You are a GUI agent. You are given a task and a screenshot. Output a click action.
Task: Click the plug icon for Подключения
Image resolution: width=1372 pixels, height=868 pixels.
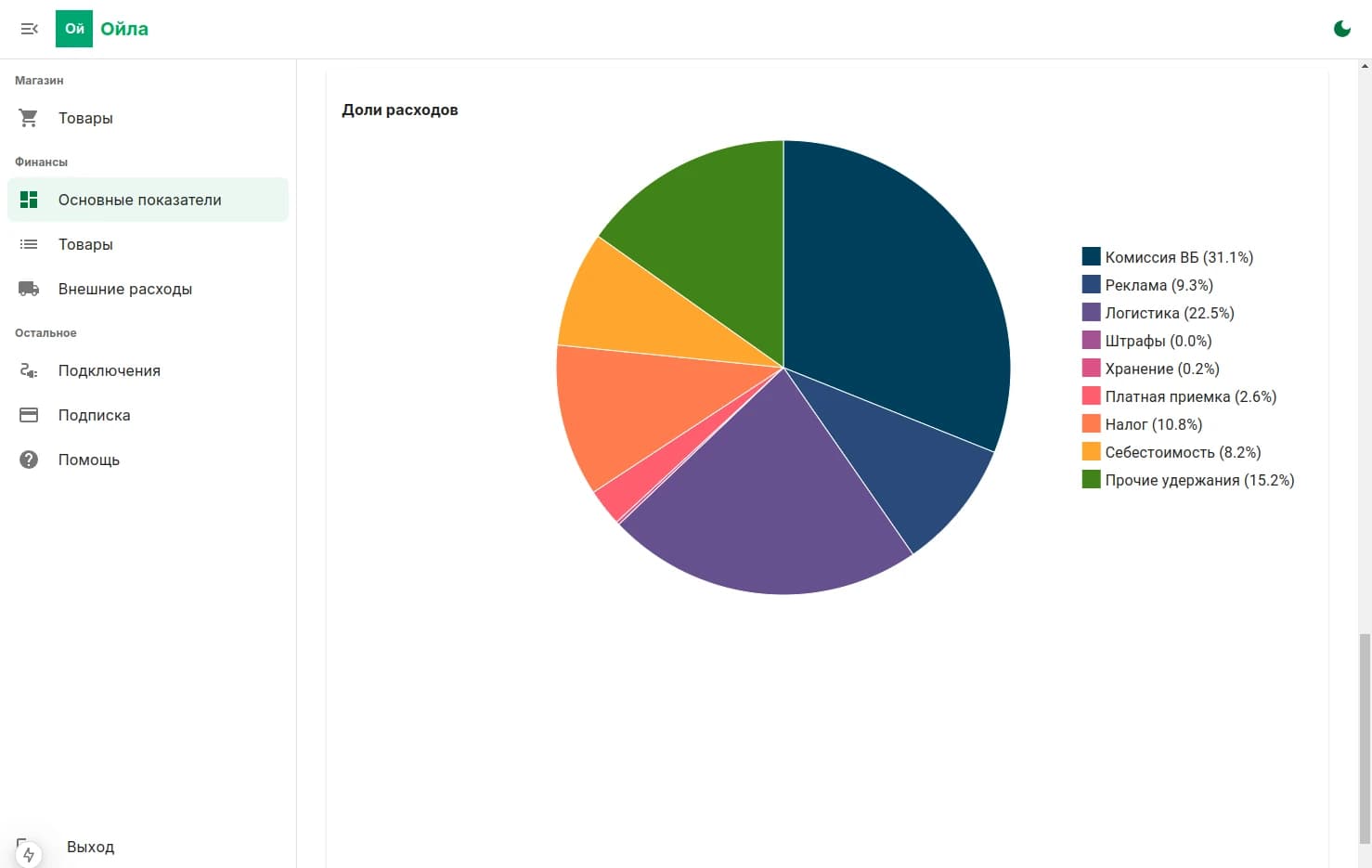pos(29,370)
